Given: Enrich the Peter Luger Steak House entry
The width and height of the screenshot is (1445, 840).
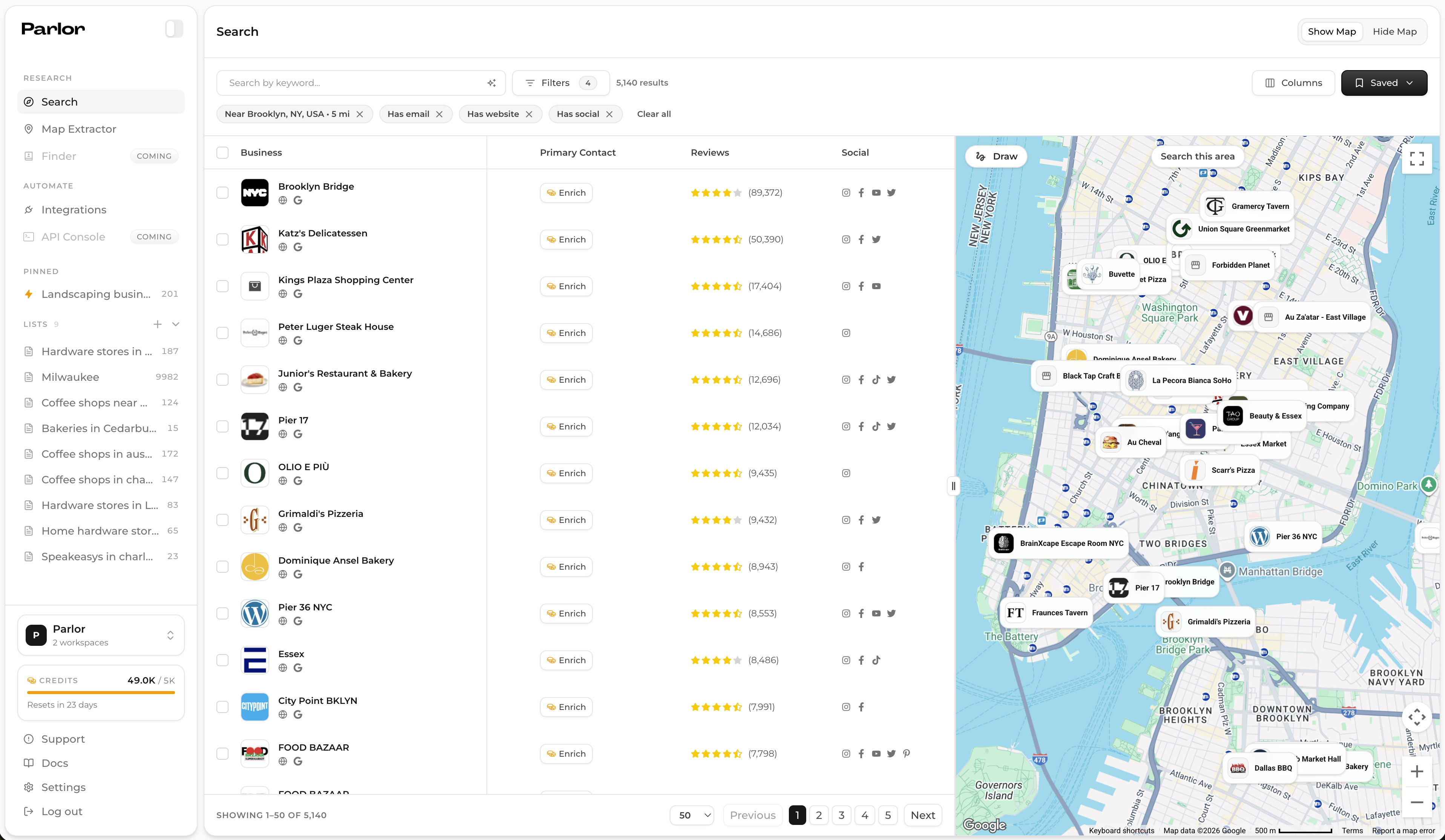Looking at the screenshot, I should [566, 333].
